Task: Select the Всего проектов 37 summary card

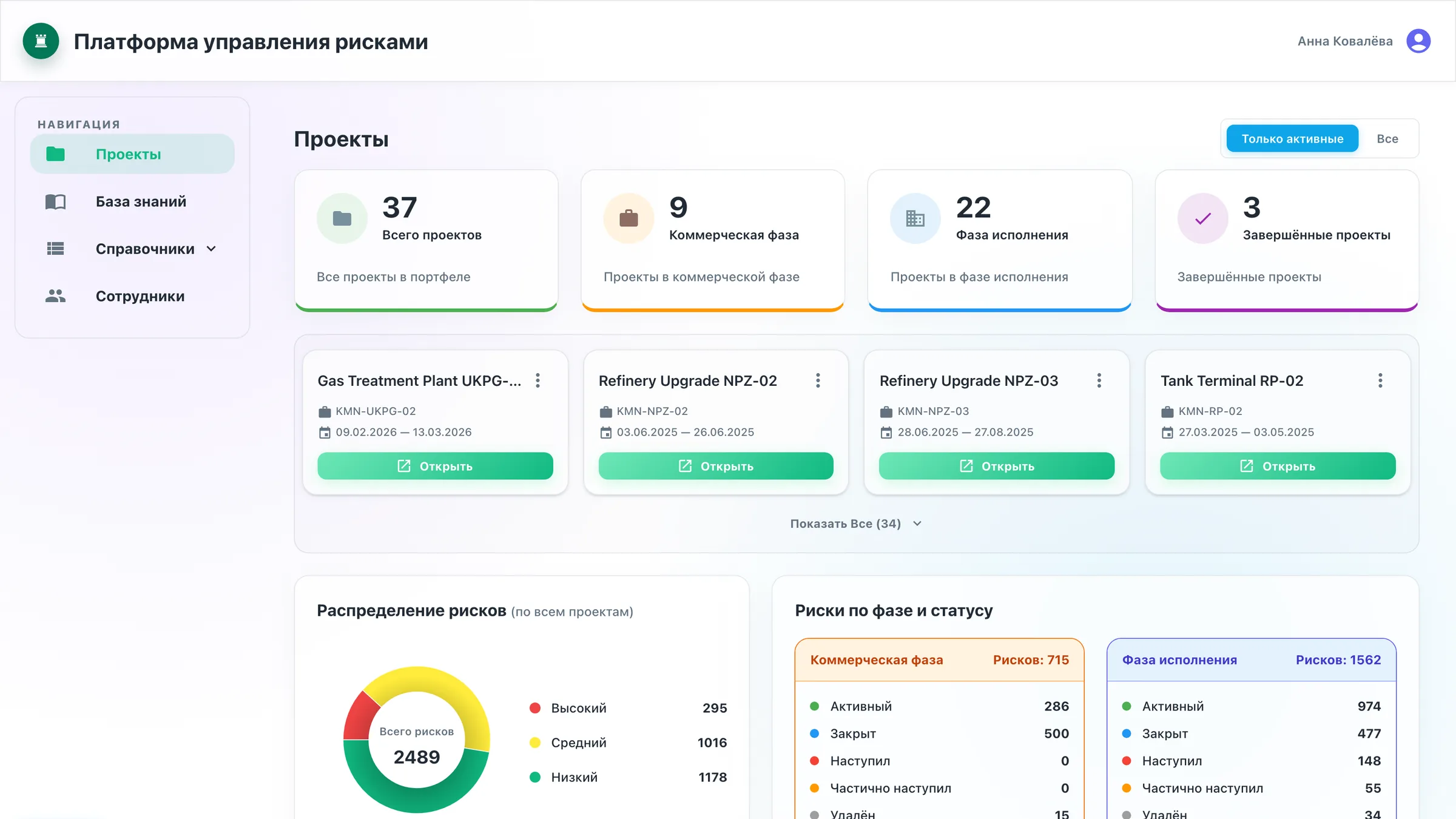Action: (426, 241)
